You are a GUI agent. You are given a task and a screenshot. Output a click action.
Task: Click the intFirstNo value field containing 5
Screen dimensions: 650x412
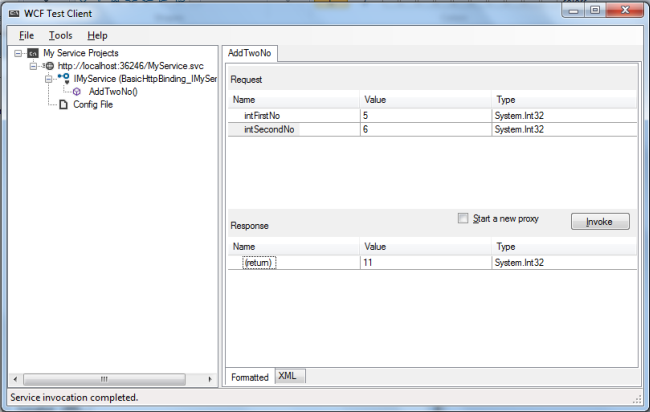[426, 116]
